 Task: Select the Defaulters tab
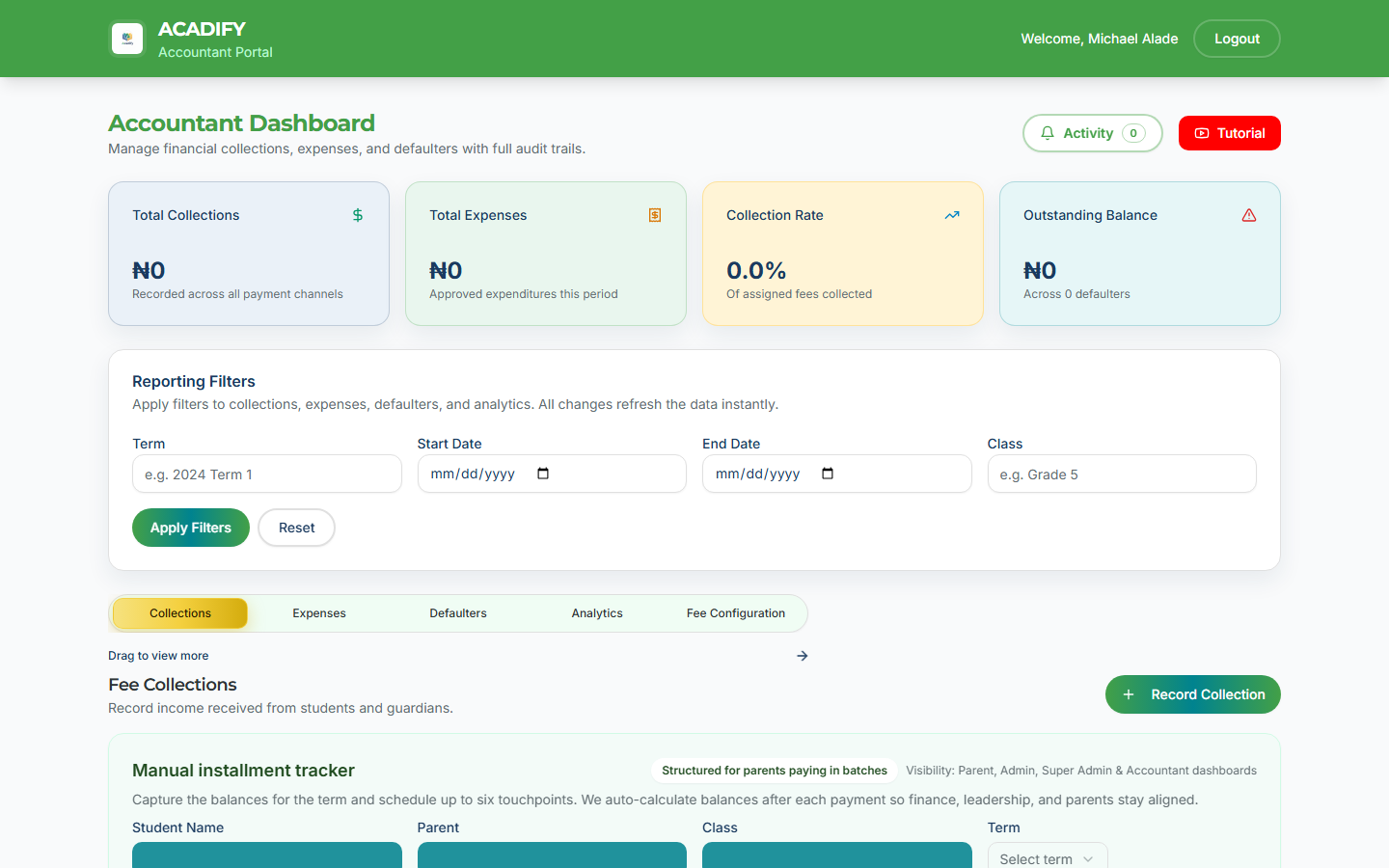tap(457, 612)
